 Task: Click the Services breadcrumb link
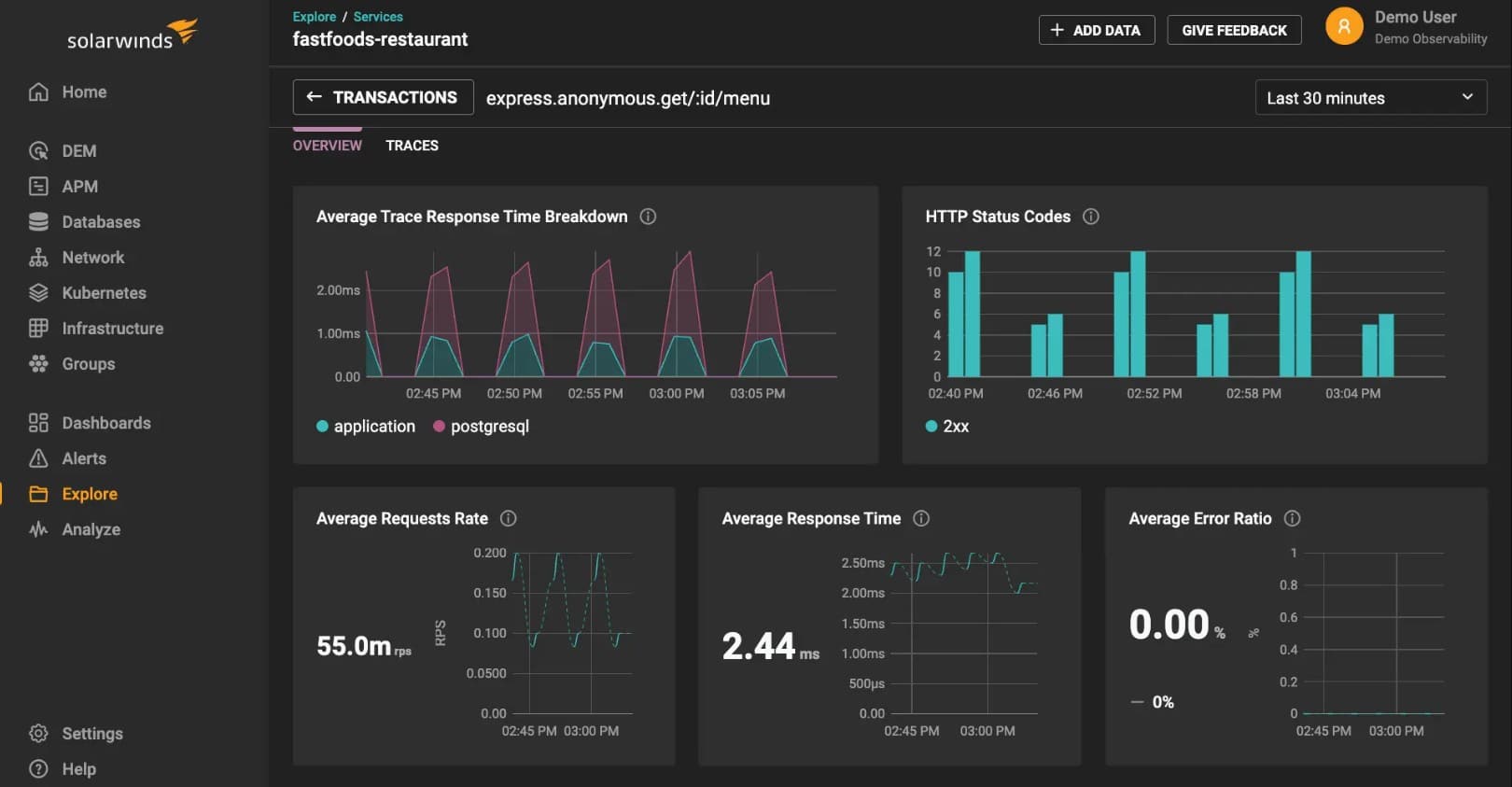378,17
